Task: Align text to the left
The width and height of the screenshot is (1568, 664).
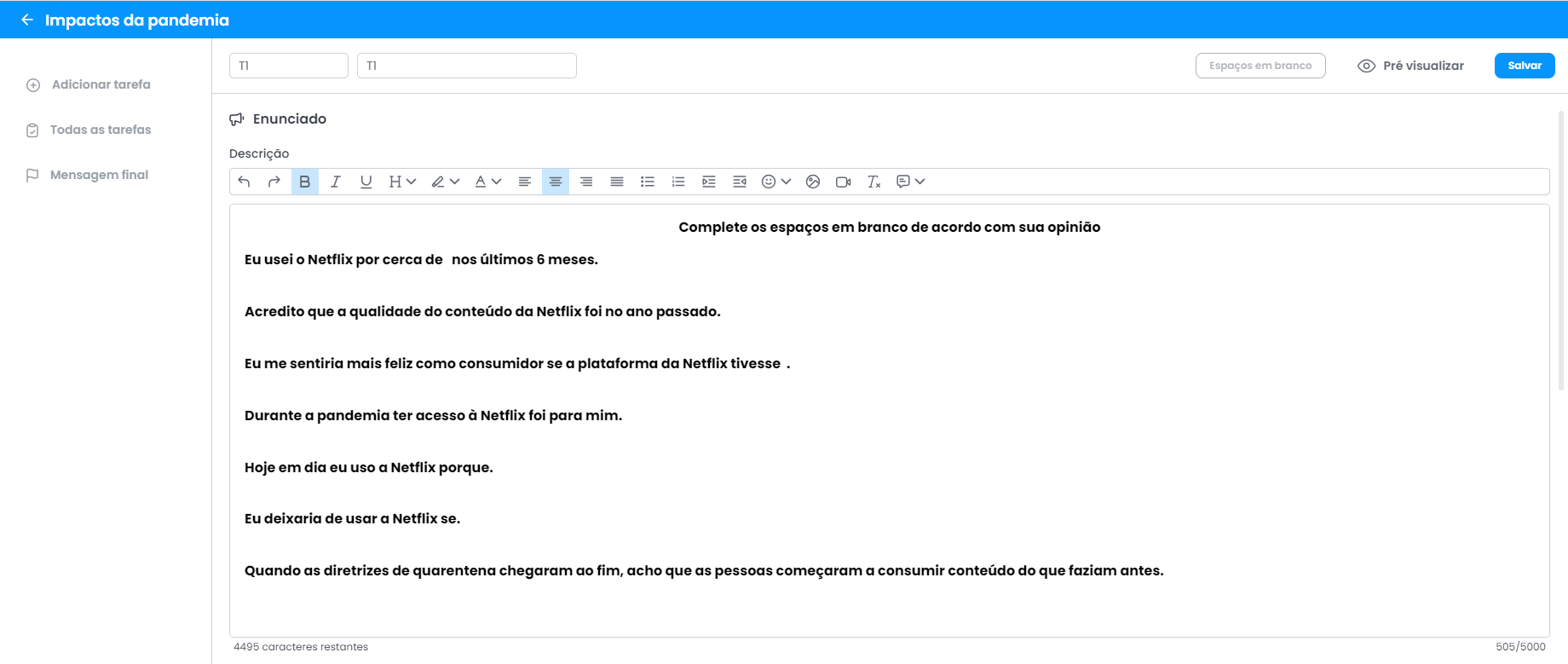Action: (525, 182)
